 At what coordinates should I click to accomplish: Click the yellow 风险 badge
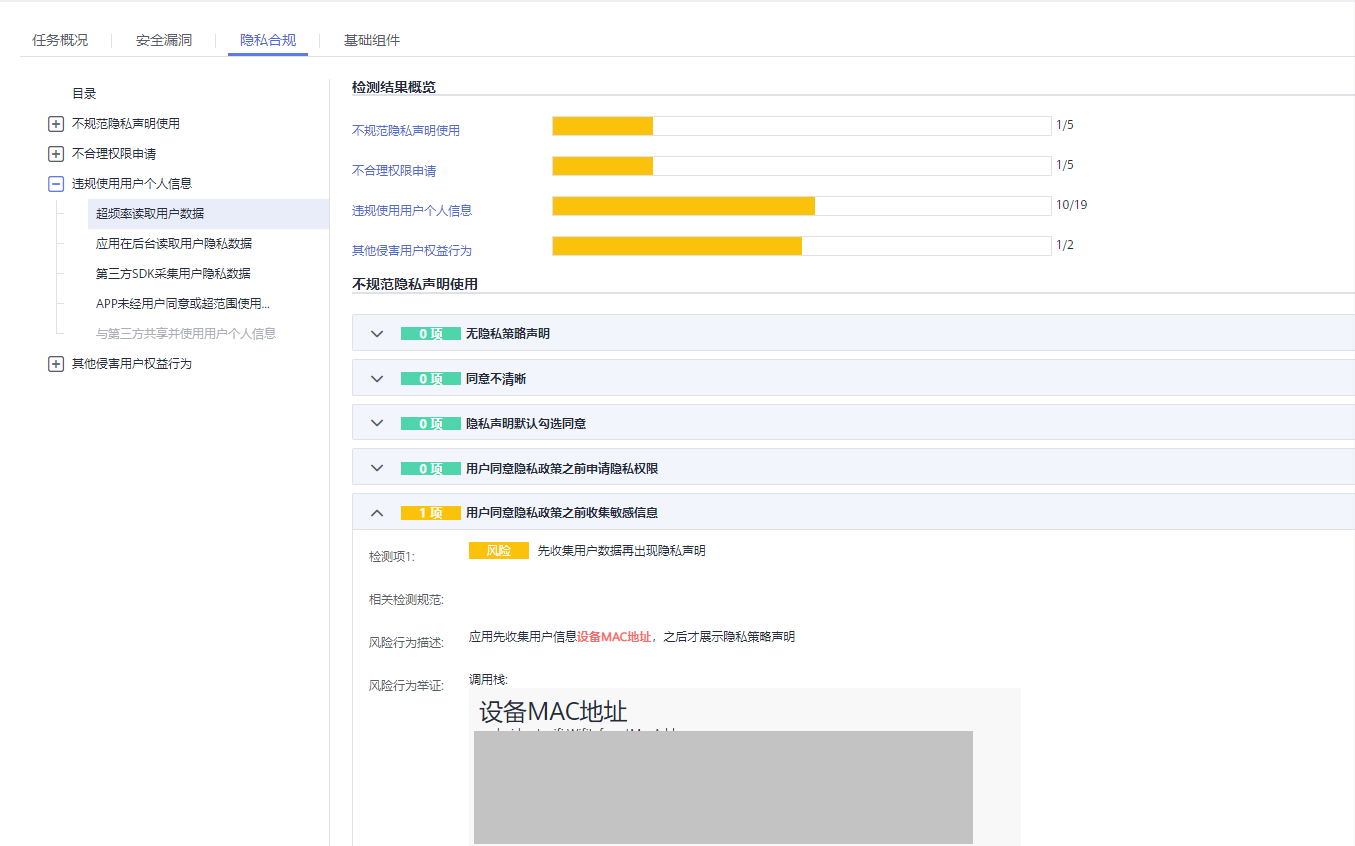(x=498, y=549)
